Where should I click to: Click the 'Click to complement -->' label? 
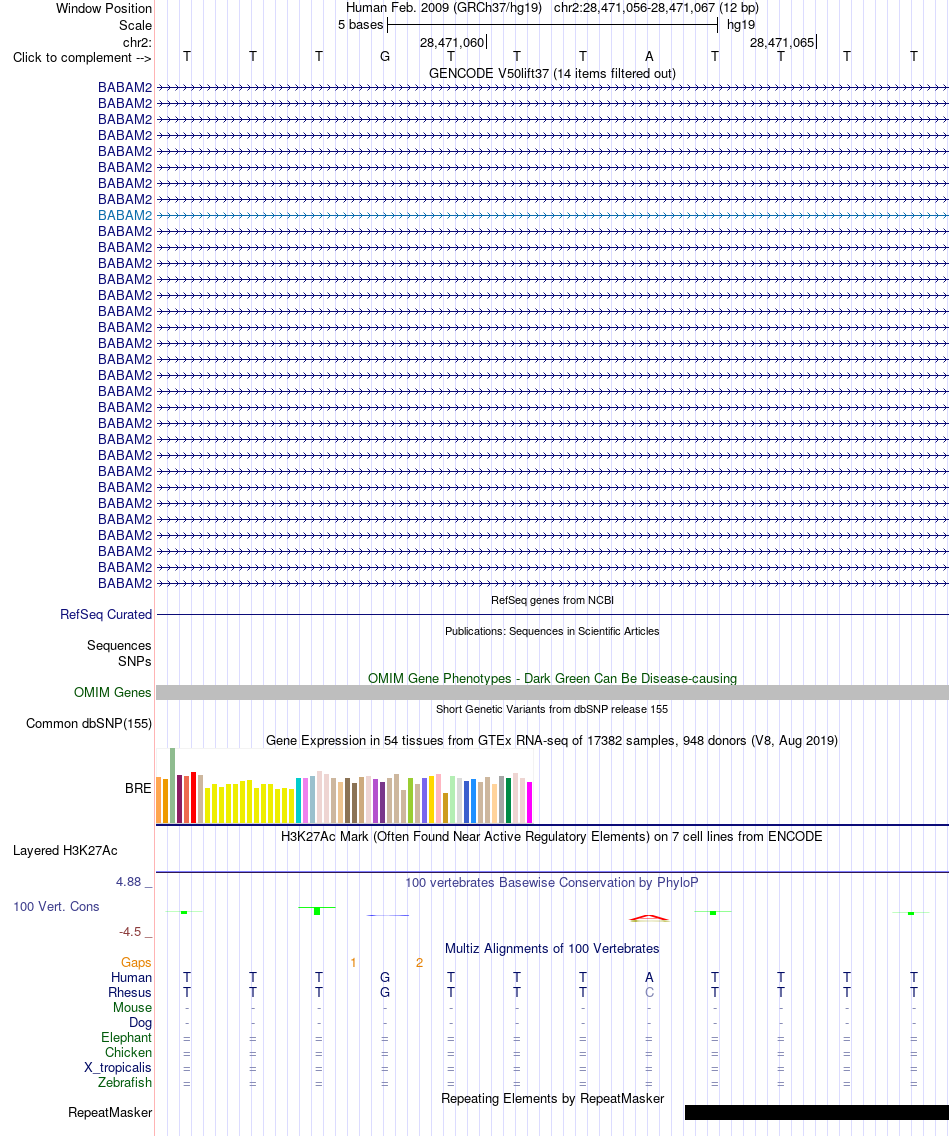click(83, 58)
